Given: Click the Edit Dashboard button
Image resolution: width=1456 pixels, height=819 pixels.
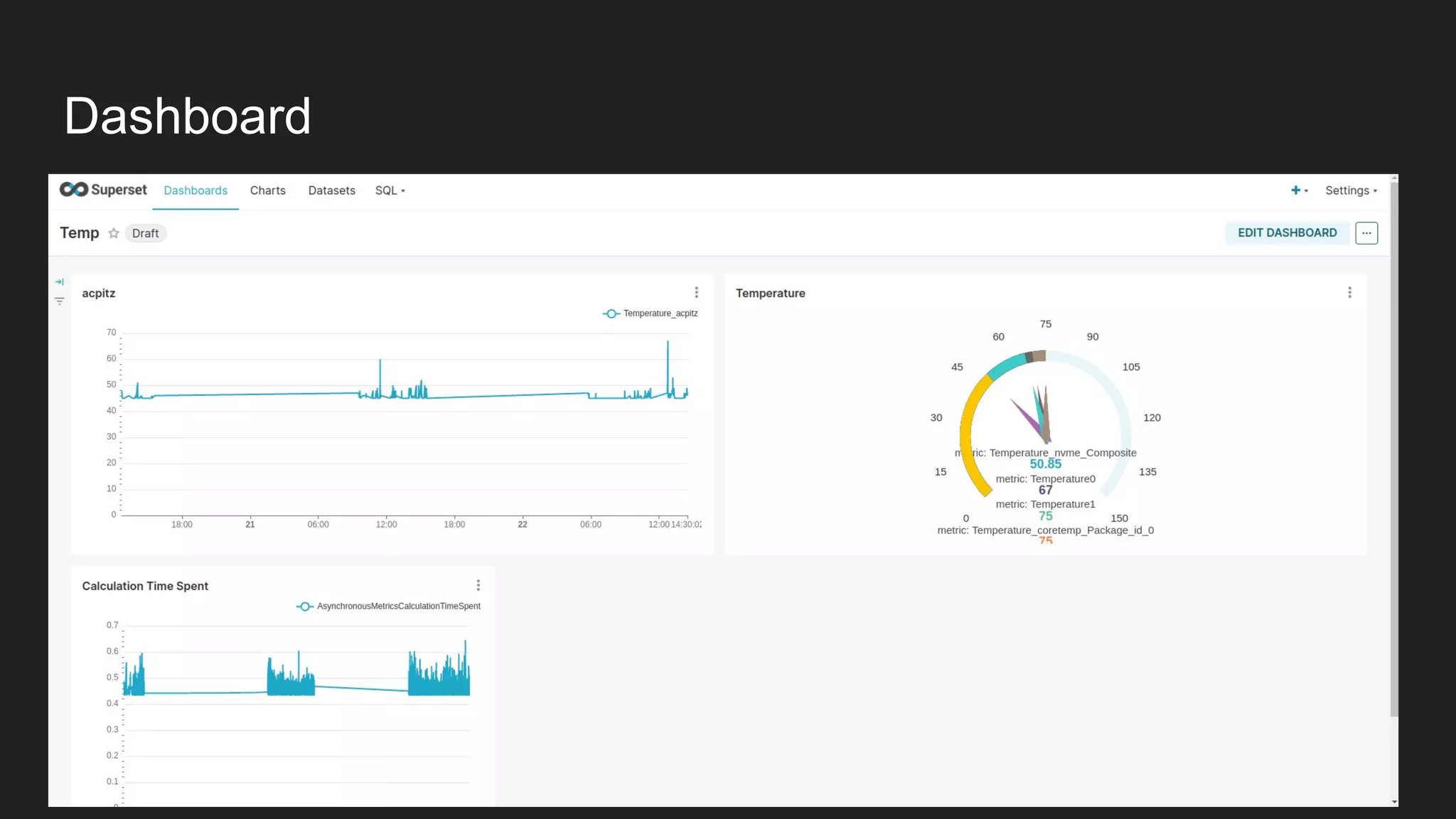Looking at the screenshot, I should [1287, 233].
